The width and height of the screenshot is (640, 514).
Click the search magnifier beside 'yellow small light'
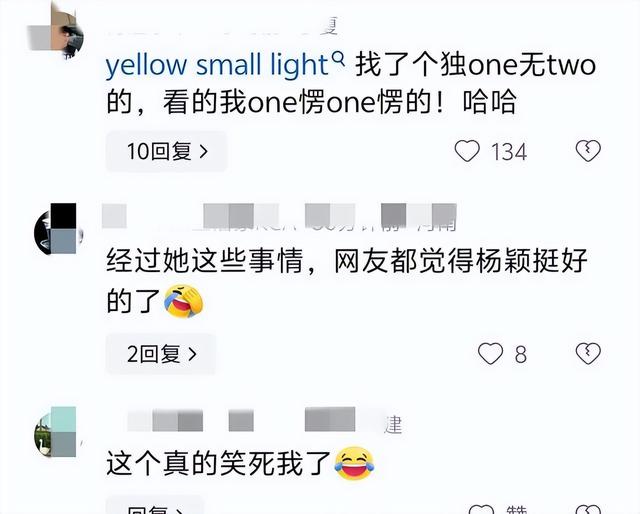pos(339,60)
